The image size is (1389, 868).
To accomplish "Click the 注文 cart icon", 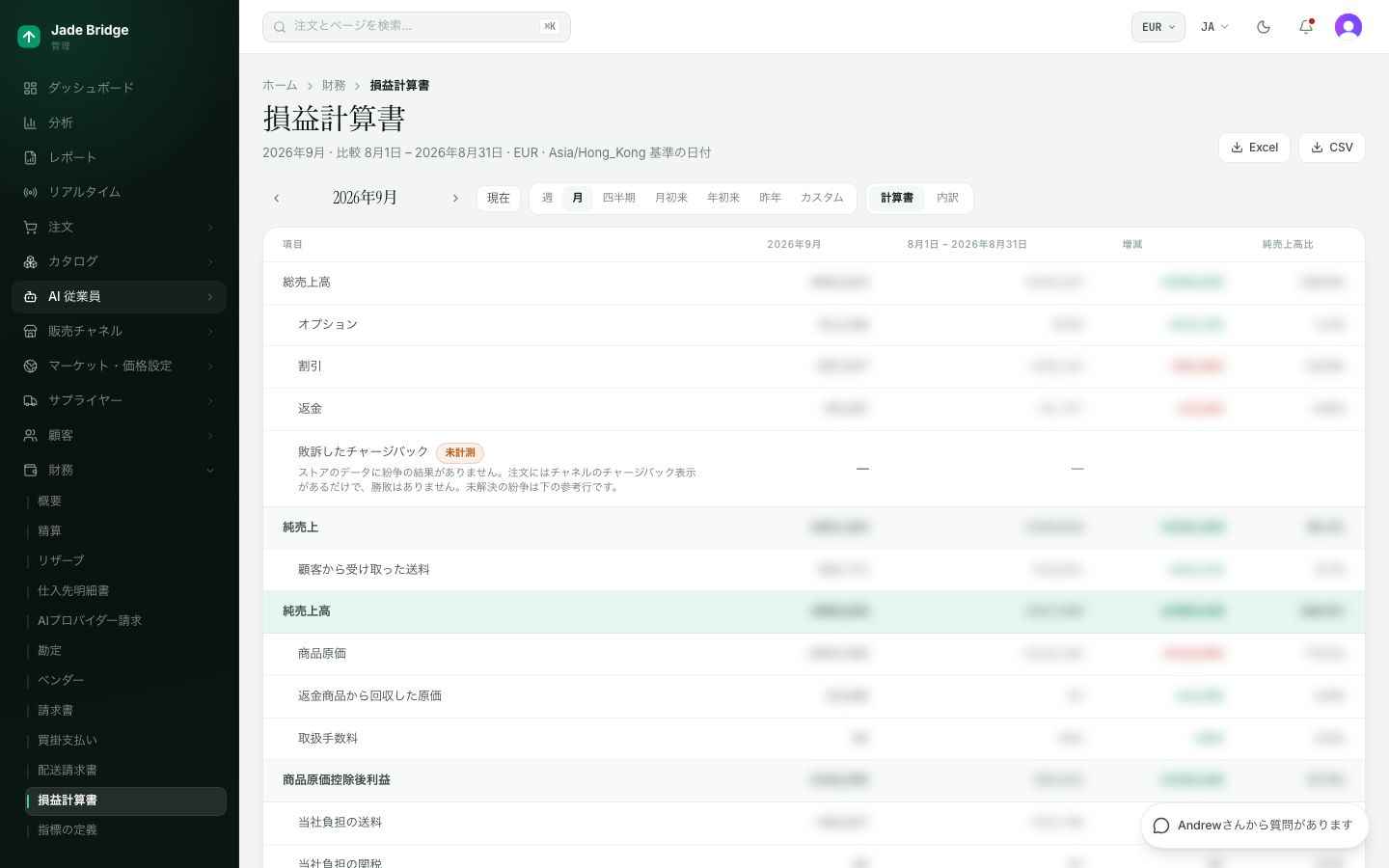I will [30, 227].
